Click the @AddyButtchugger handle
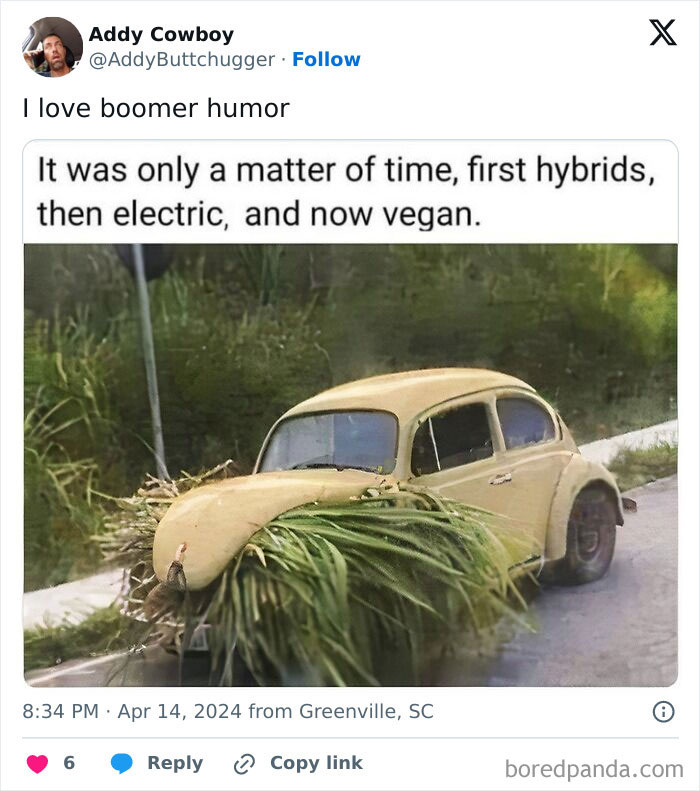 [181, 60]
